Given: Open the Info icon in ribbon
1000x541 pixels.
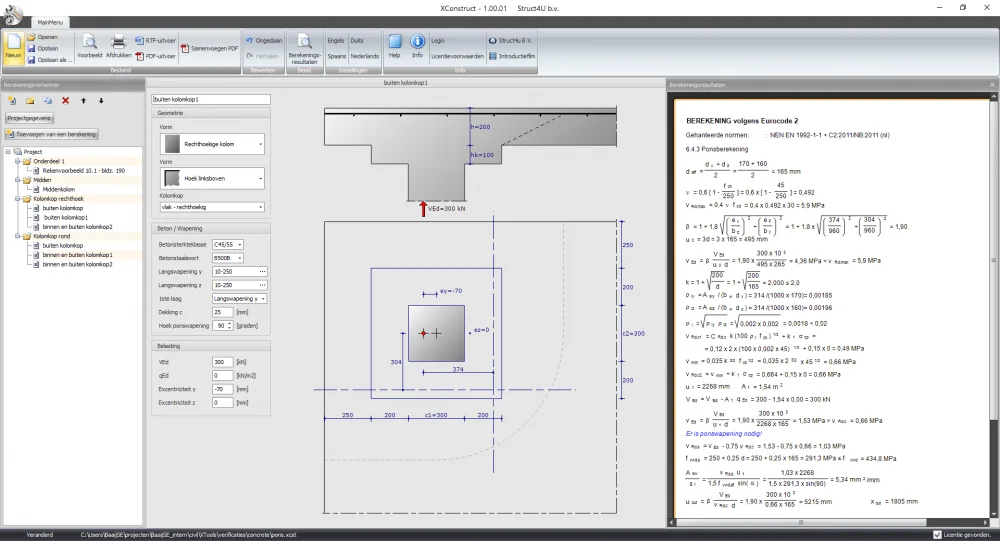Looking at the screenshot, I should (x=417, y=47).
